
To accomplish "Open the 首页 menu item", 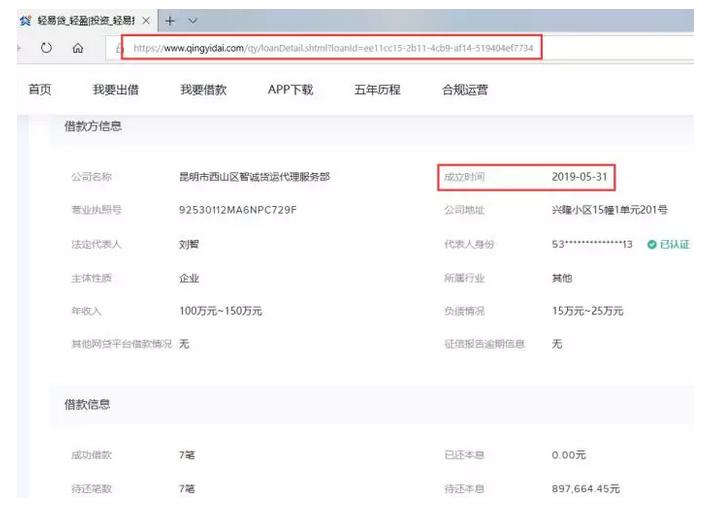I will [40, 90].
